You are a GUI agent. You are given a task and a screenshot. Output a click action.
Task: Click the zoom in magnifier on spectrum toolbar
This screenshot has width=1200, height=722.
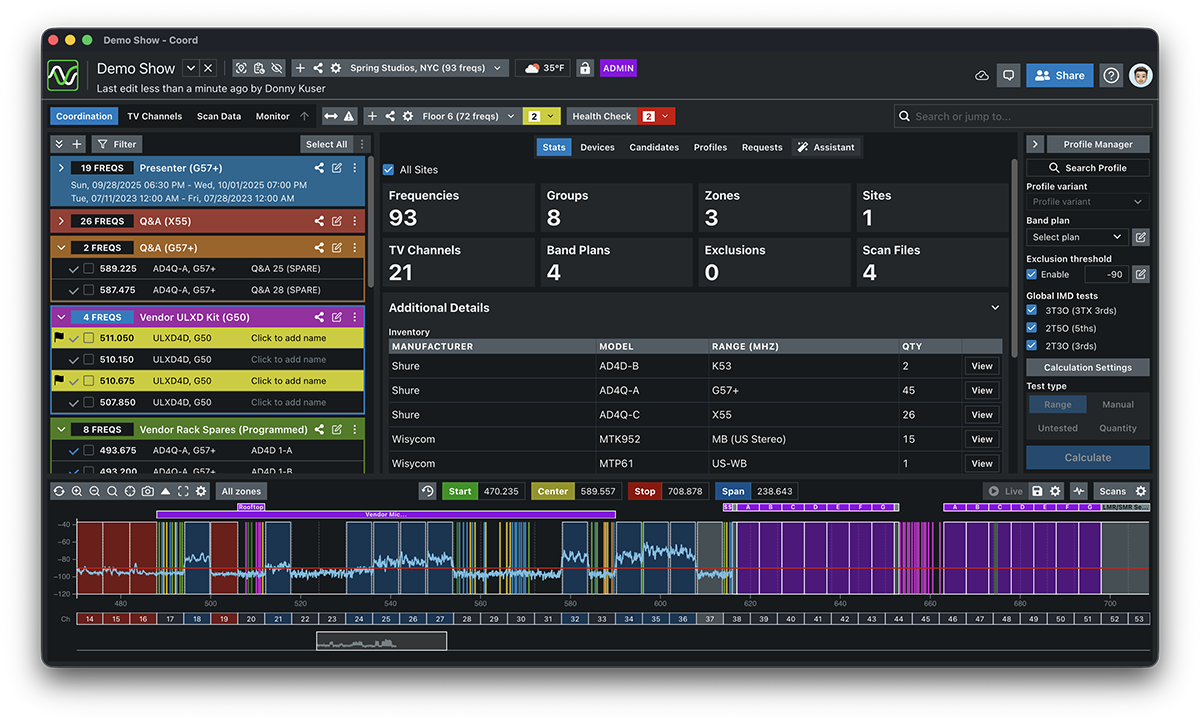click(77, 491)
